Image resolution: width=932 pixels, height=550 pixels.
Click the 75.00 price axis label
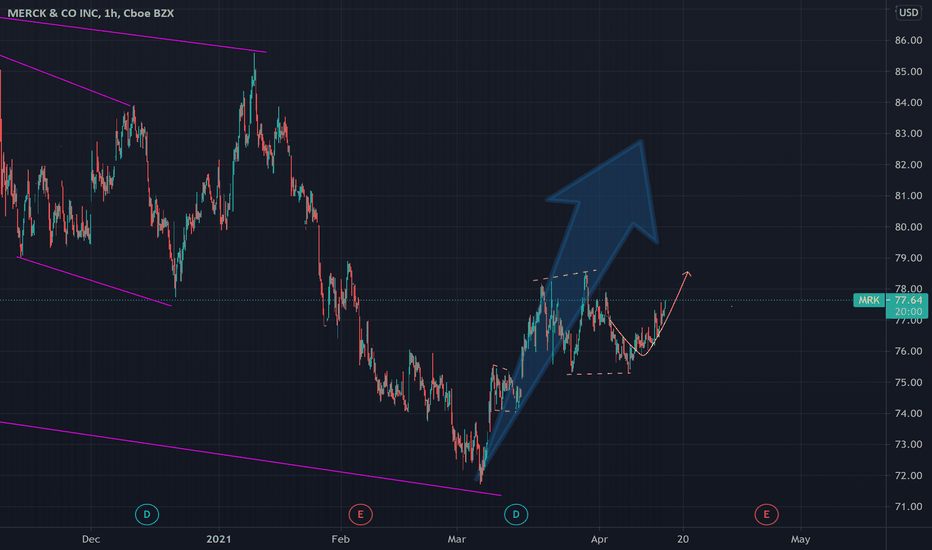[909, 382]
